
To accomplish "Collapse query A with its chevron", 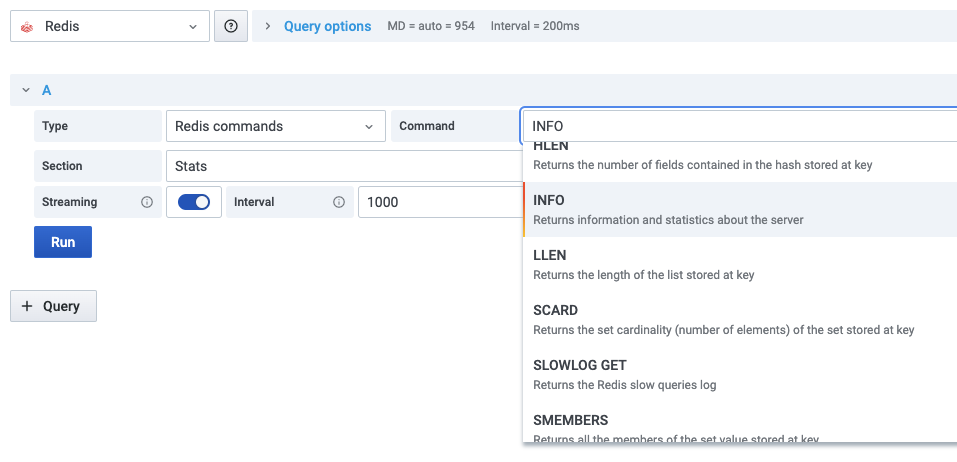I will click(x=26, y=90).
